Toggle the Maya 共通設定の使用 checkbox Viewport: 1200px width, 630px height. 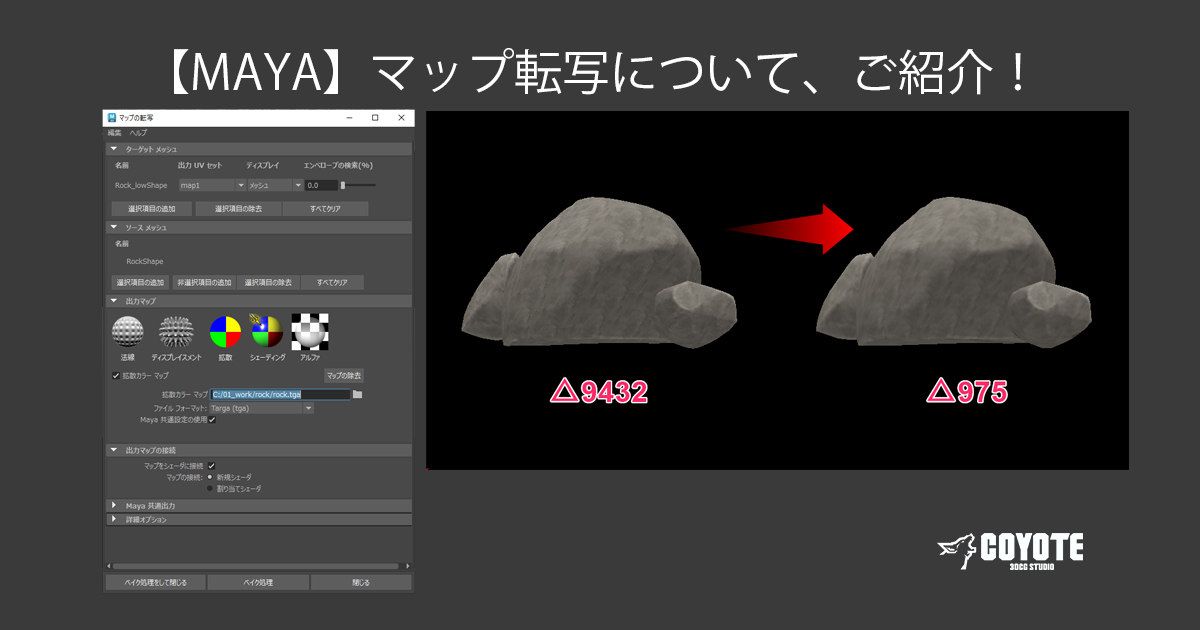[212, 420]
